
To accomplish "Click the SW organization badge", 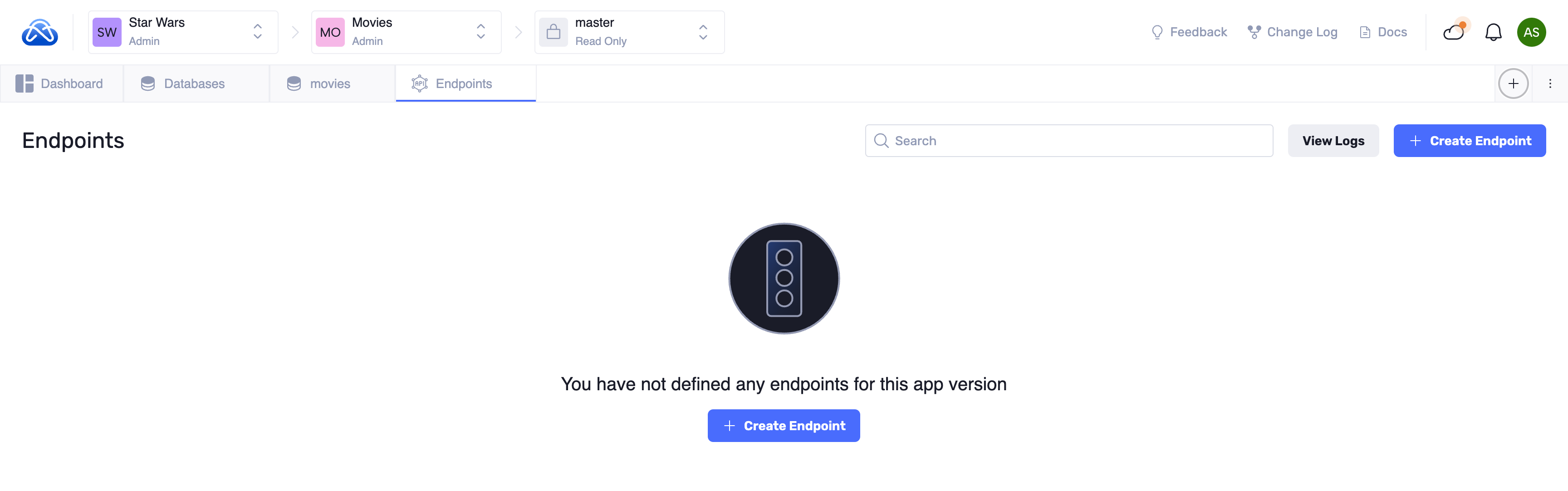I will [x=107, y=32].
